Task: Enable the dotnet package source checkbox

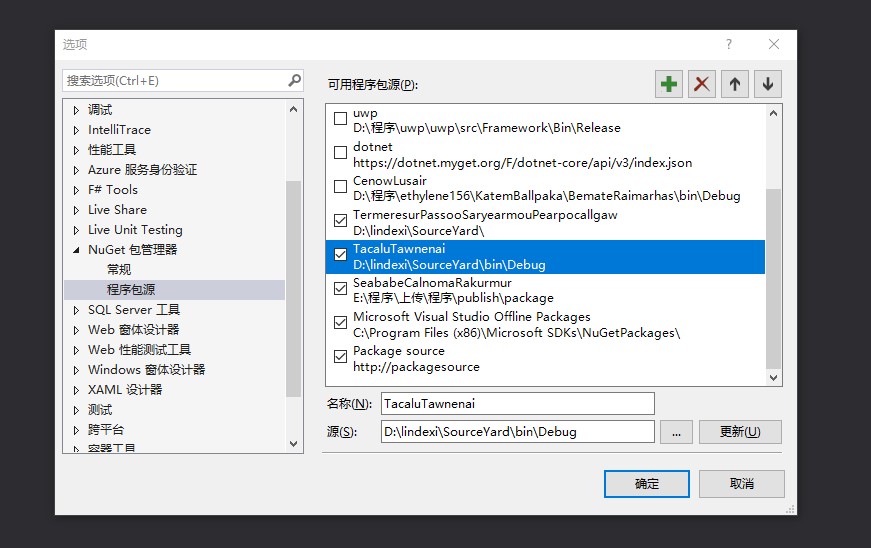Action: 341,154
